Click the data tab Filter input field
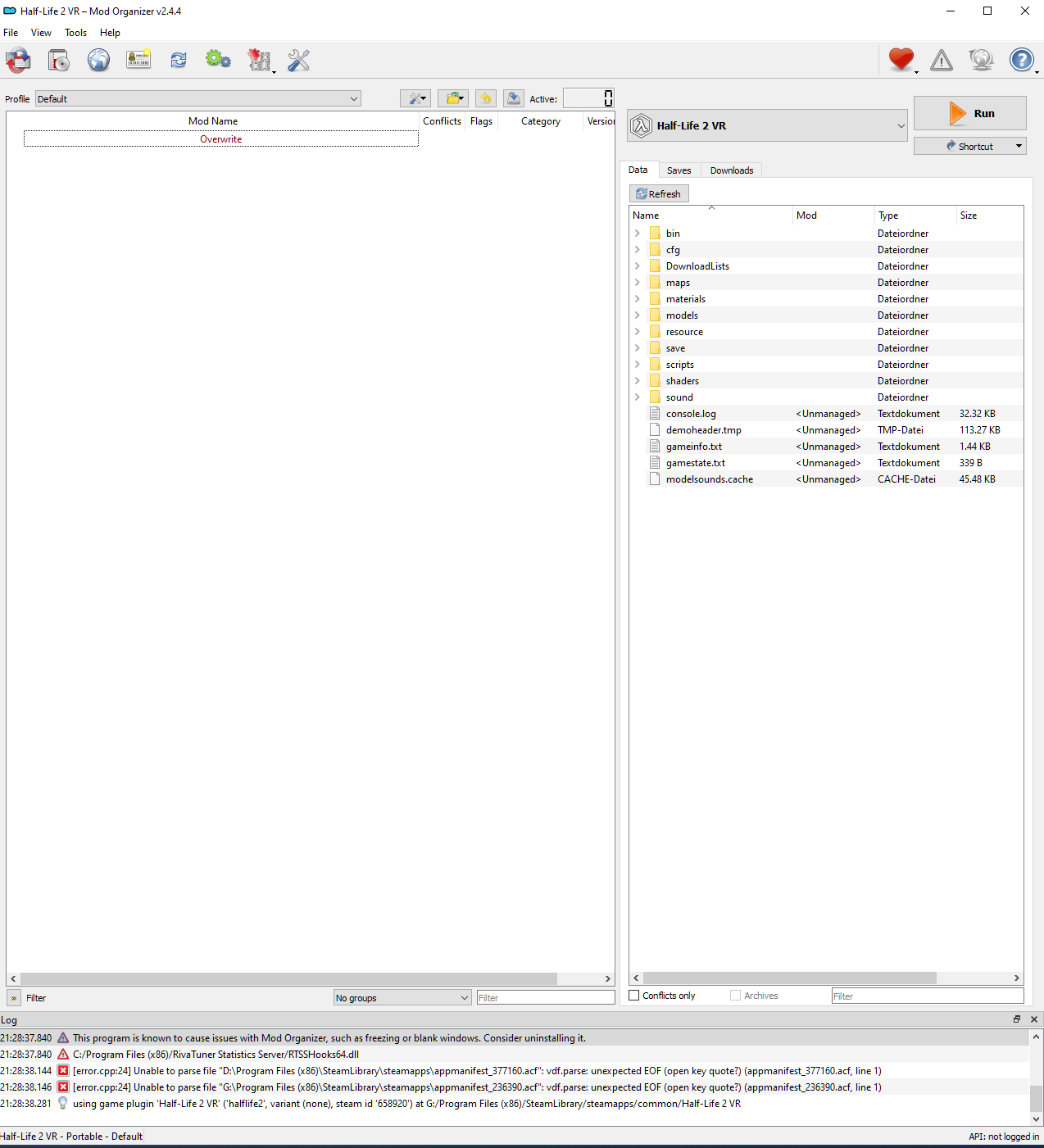 [928, 996]
